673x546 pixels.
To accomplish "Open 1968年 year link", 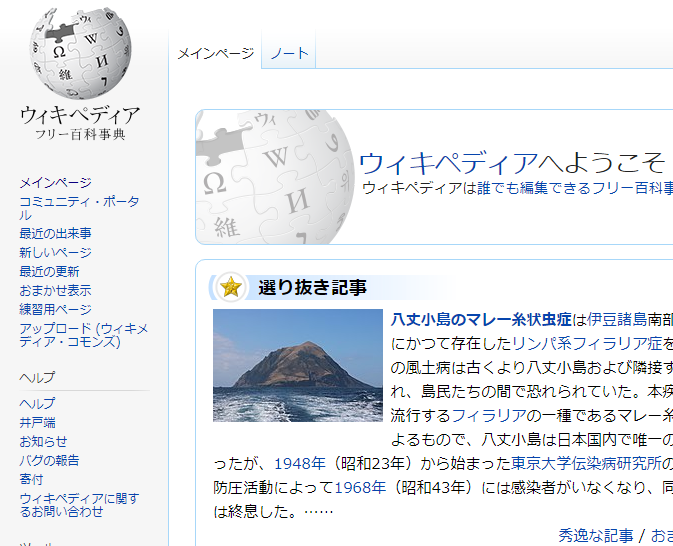I will [360, 488].
